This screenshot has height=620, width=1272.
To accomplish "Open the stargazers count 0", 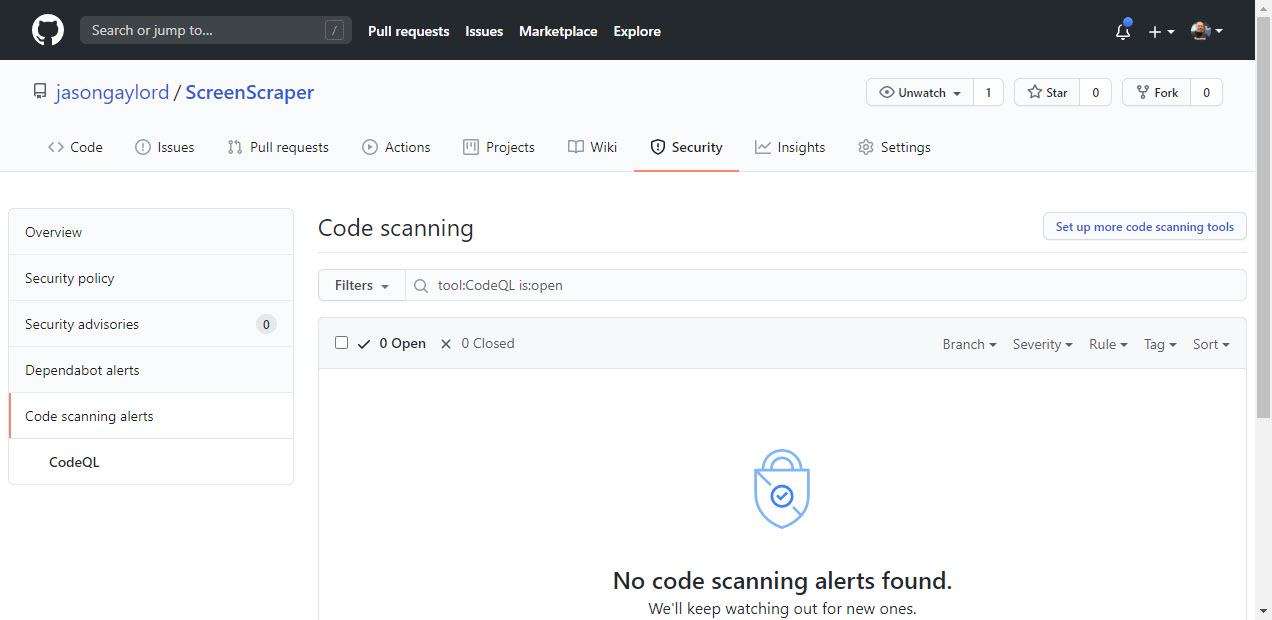I will tap(1095, 92).
